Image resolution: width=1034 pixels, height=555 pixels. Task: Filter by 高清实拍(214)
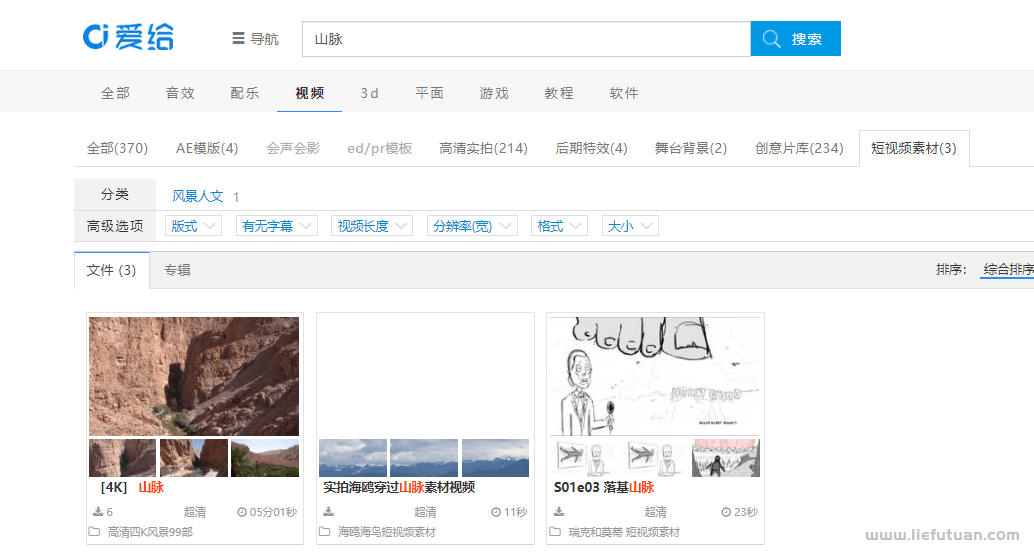tap(483, 148)
